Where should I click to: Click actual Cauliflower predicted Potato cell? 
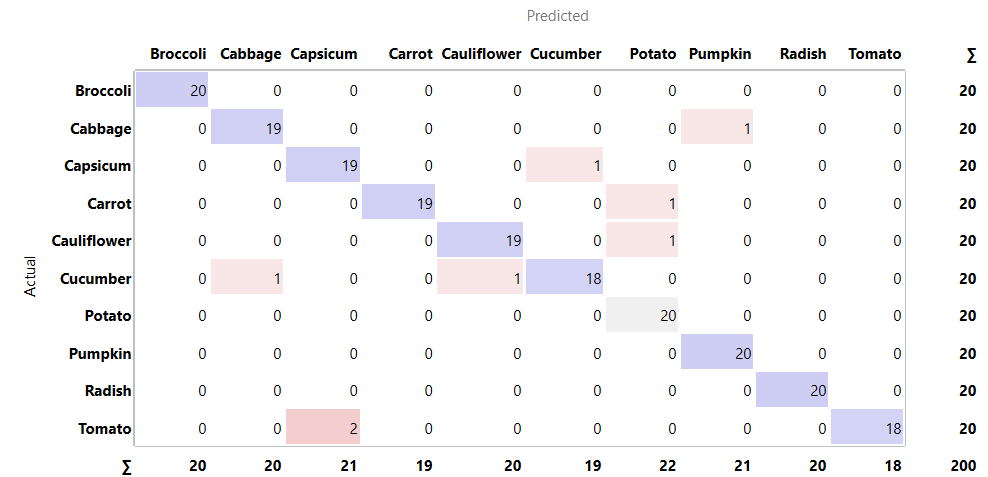click(x=642, y=241)
